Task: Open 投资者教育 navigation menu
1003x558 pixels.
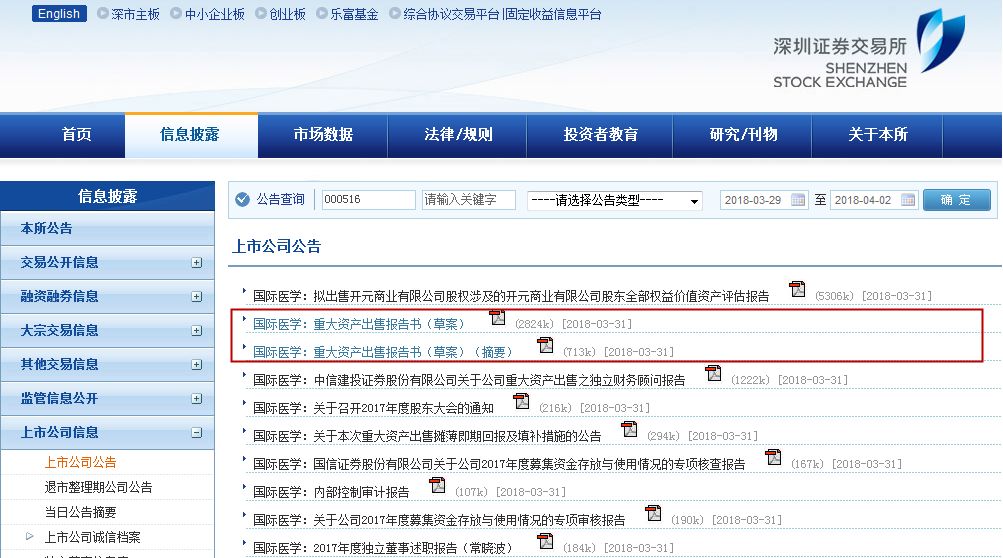Action: click(601, 134)
